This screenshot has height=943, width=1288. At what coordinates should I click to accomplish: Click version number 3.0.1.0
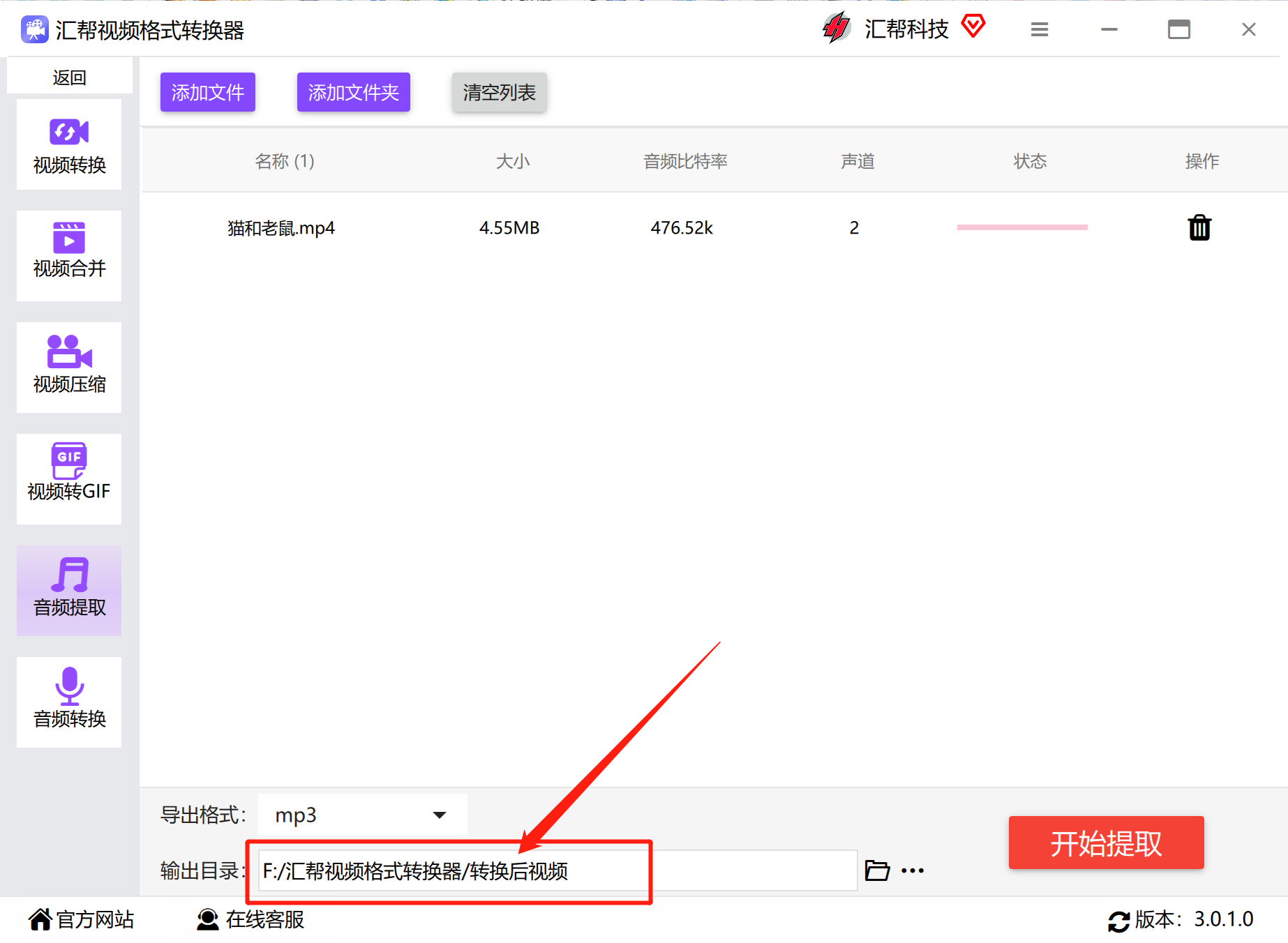tap(1224, 919)
